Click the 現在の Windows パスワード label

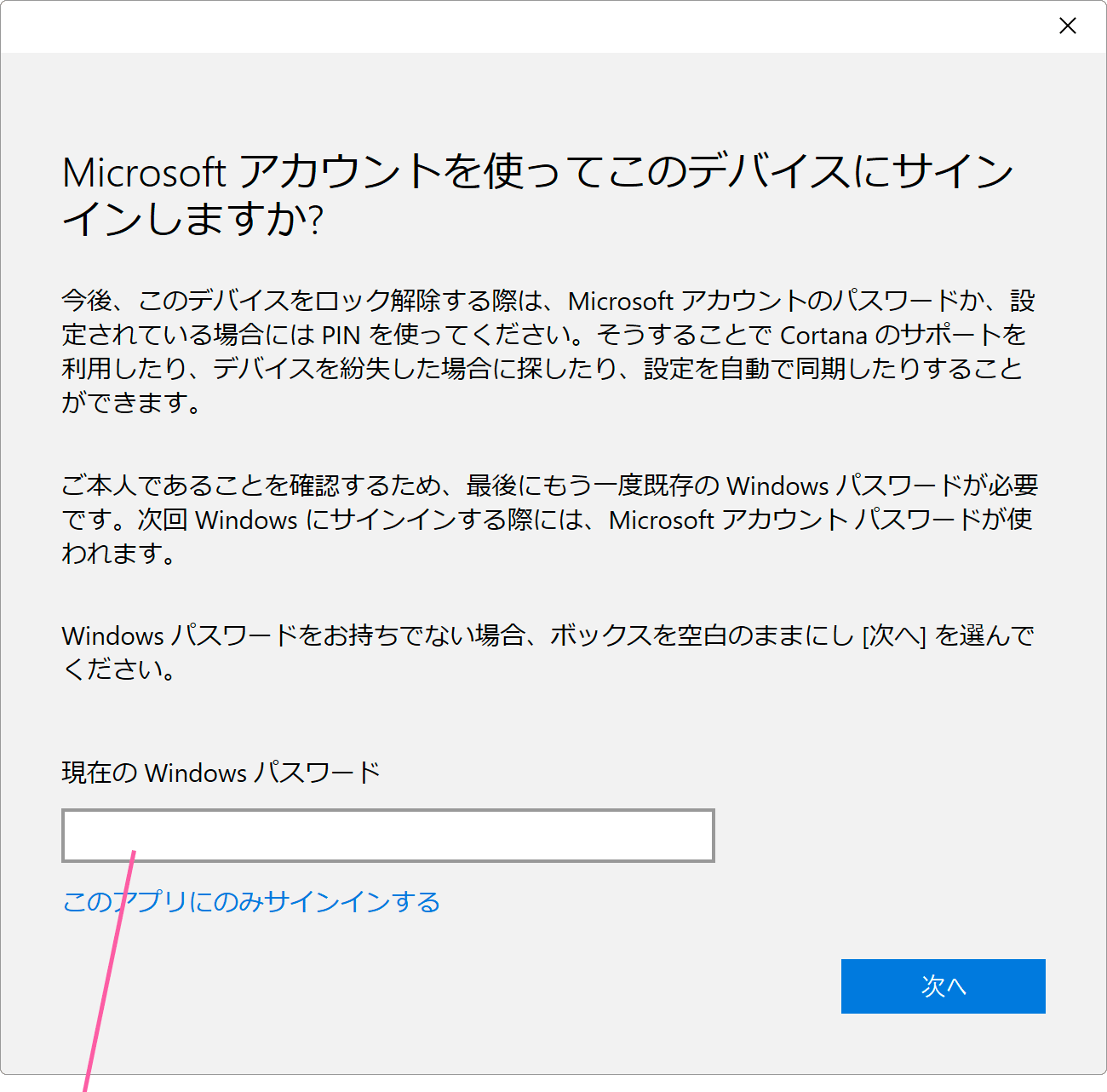click(x=221, y=773)
